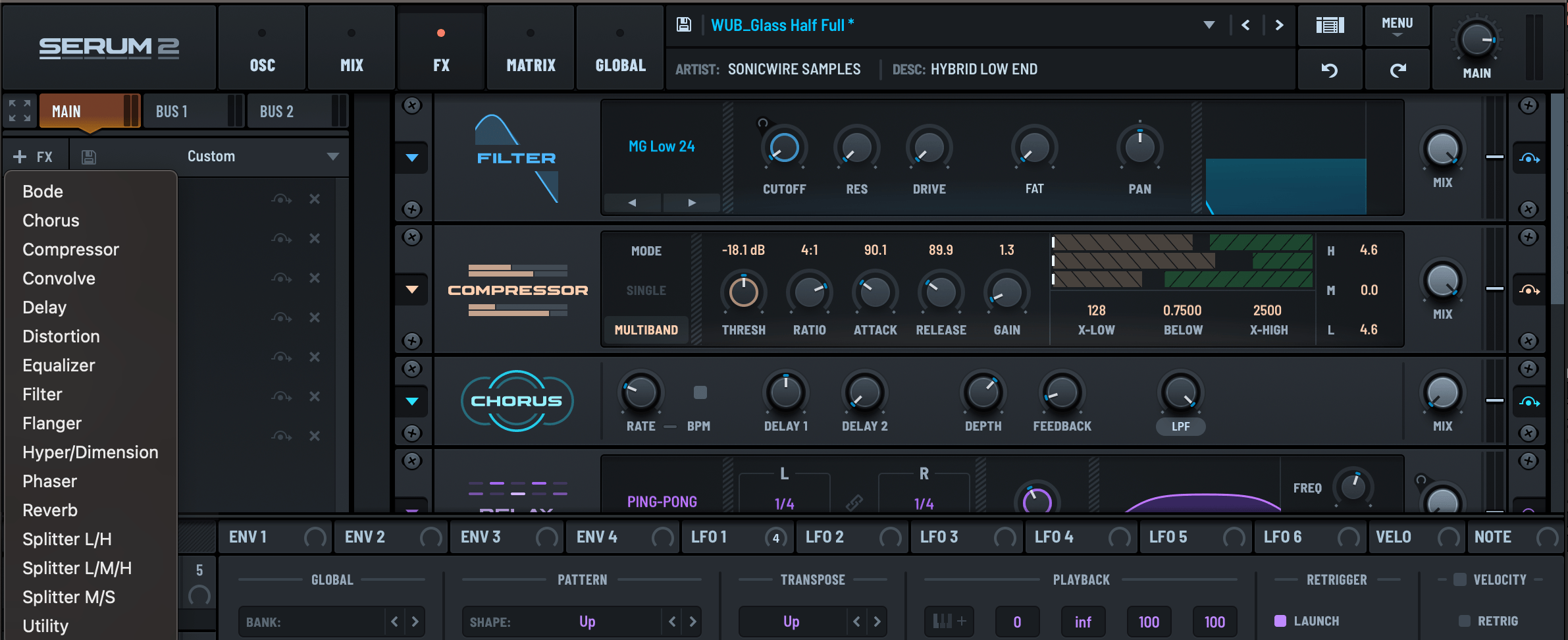Toggle the VELOCITY checkbox
The width and height of the screenshot is (1568, 640).
[1459, 579]
